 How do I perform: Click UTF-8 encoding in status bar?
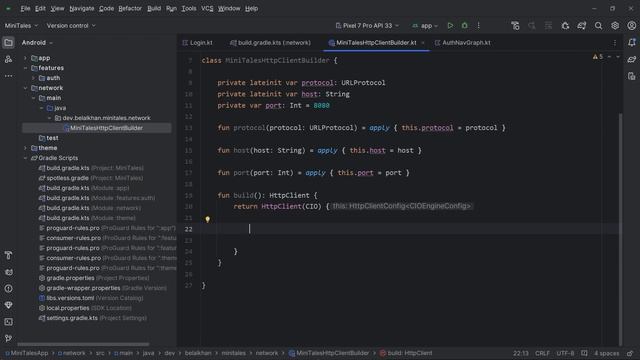[565, 353]
